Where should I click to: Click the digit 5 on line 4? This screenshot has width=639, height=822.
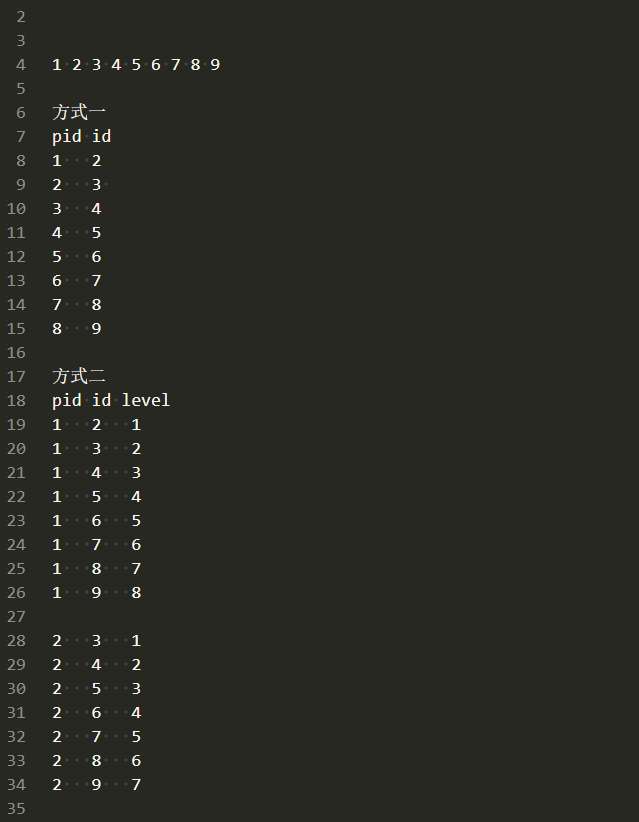pos(136,64)
